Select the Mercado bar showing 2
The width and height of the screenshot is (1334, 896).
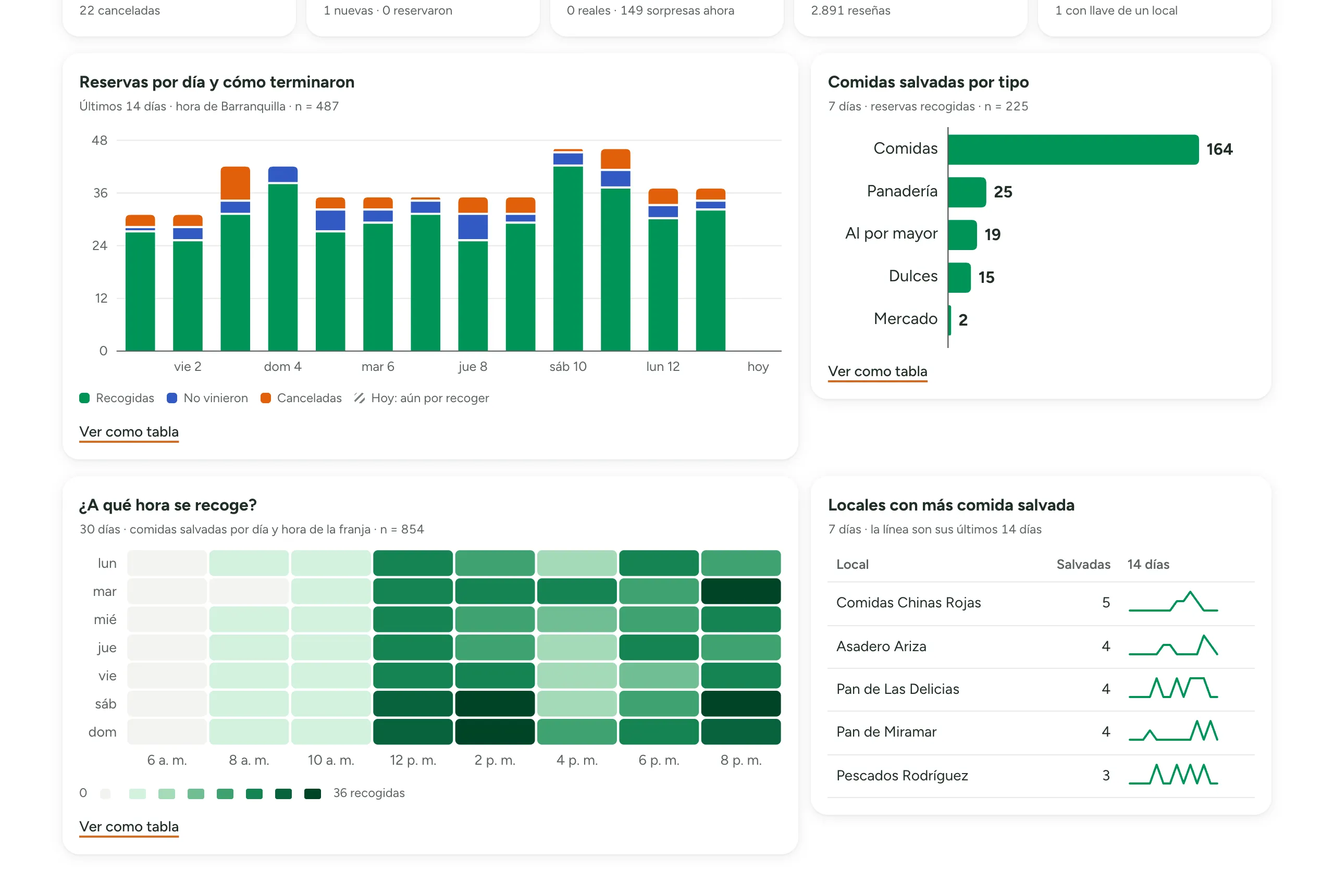950,320
